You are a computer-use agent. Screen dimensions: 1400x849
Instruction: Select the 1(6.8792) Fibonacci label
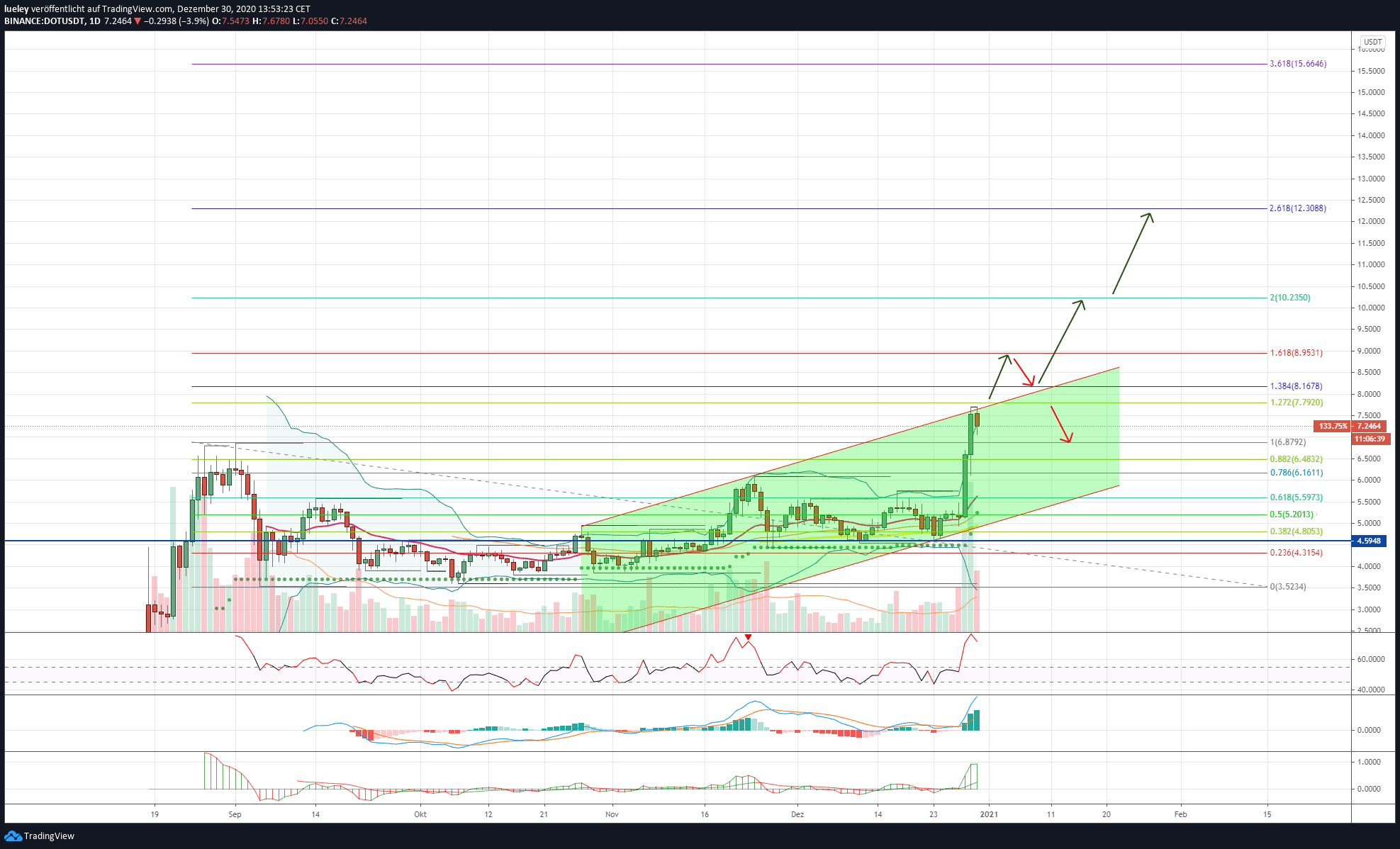pyautogui.click(x=1287, y=442)
